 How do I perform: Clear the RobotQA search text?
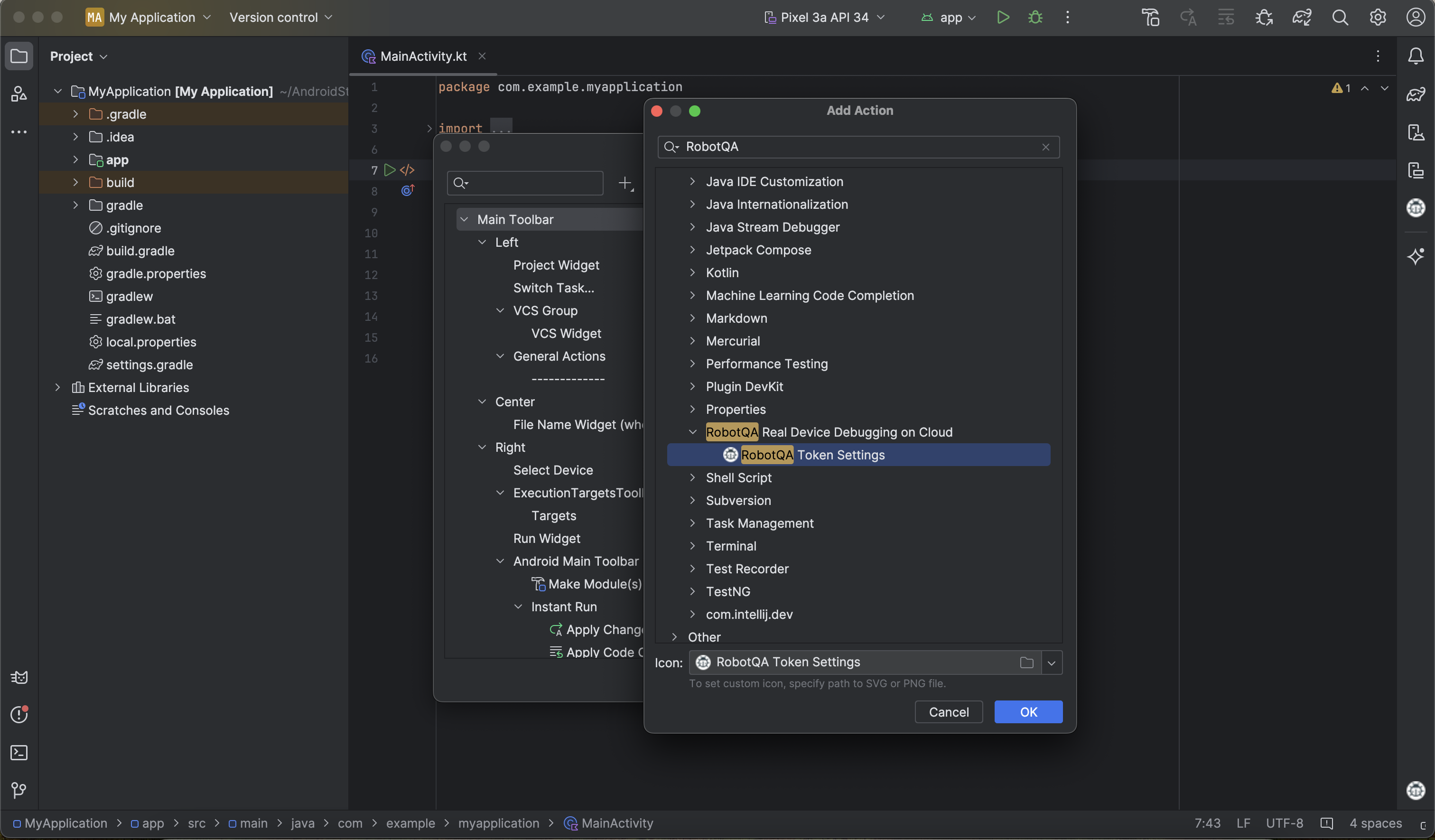(1045, 147)
